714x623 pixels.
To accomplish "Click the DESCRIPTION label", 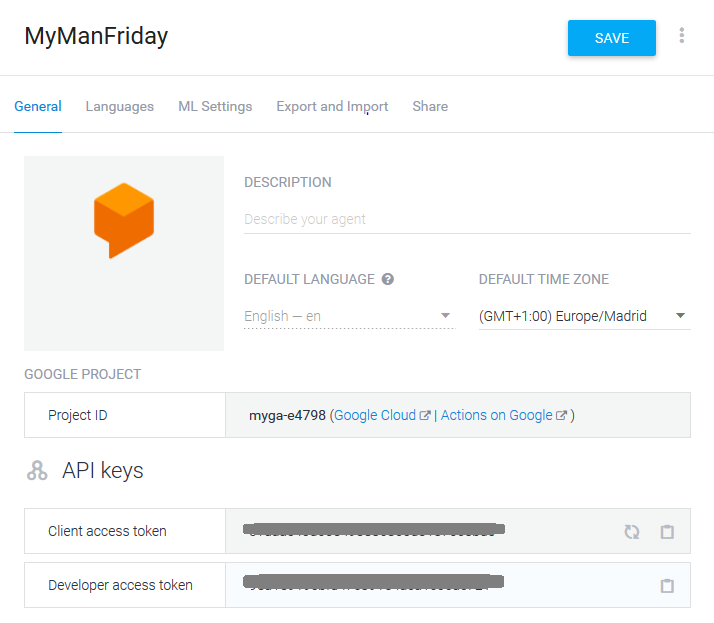I will point(288,182).
